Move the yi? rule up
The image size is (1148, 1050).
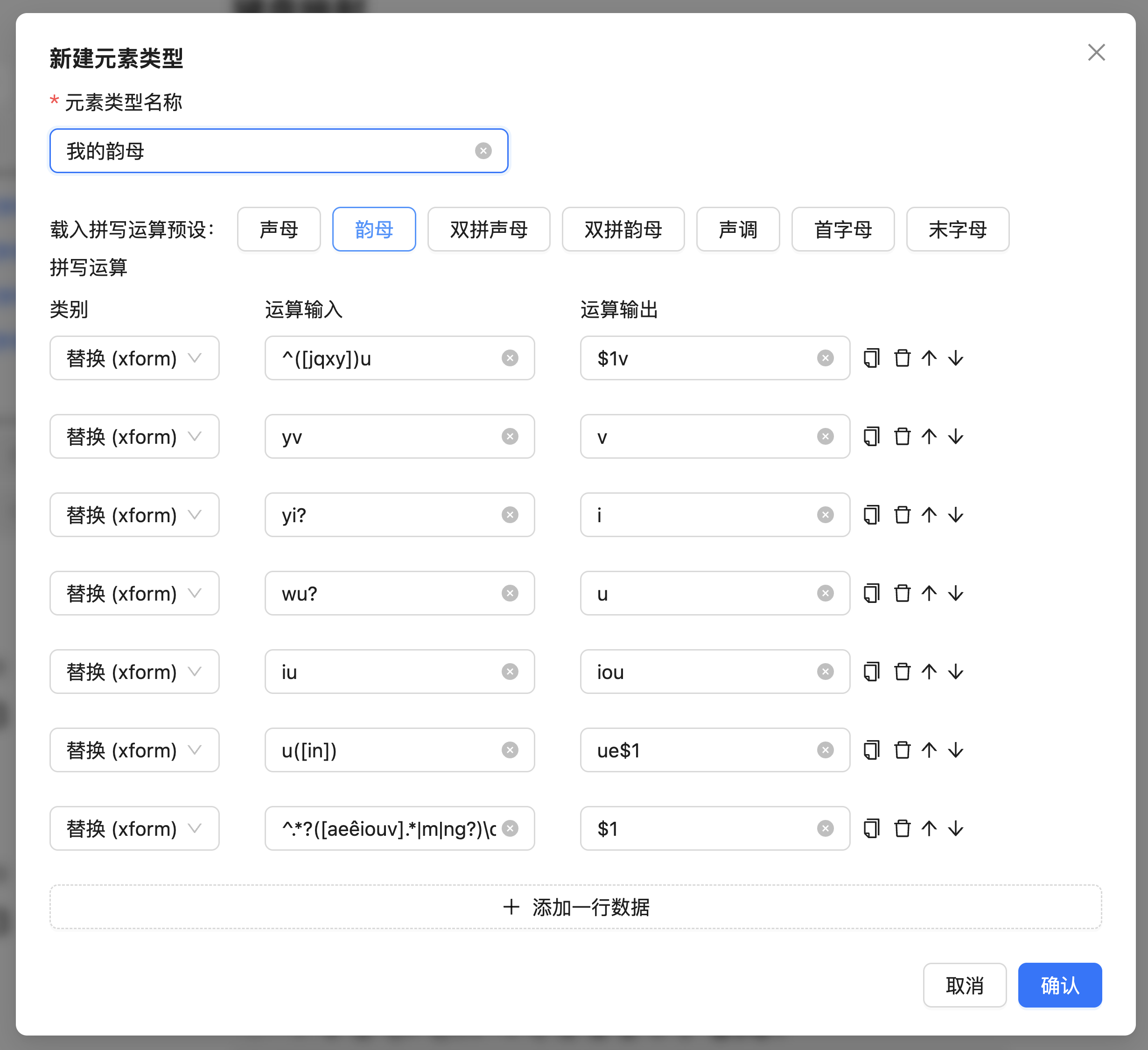click(929, 515)
